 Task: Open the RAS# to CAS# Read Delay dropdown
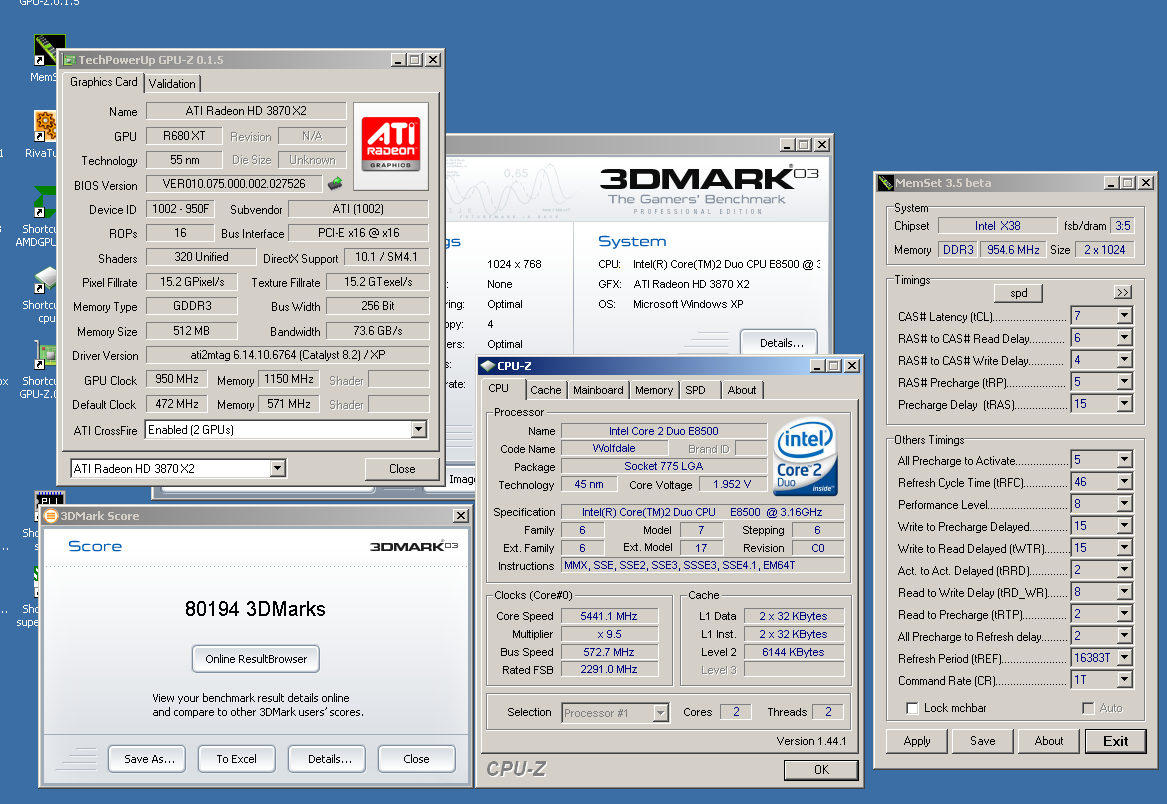coord(1124,338)
